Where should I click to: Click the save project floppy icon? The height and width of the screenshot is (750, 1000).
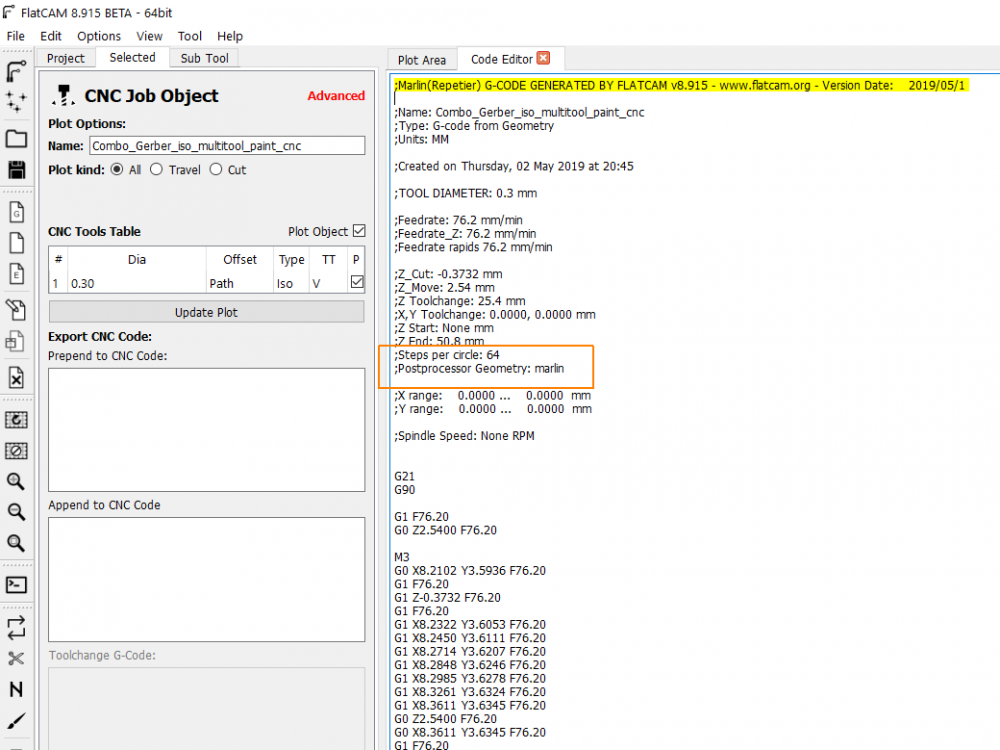[17, 170]
